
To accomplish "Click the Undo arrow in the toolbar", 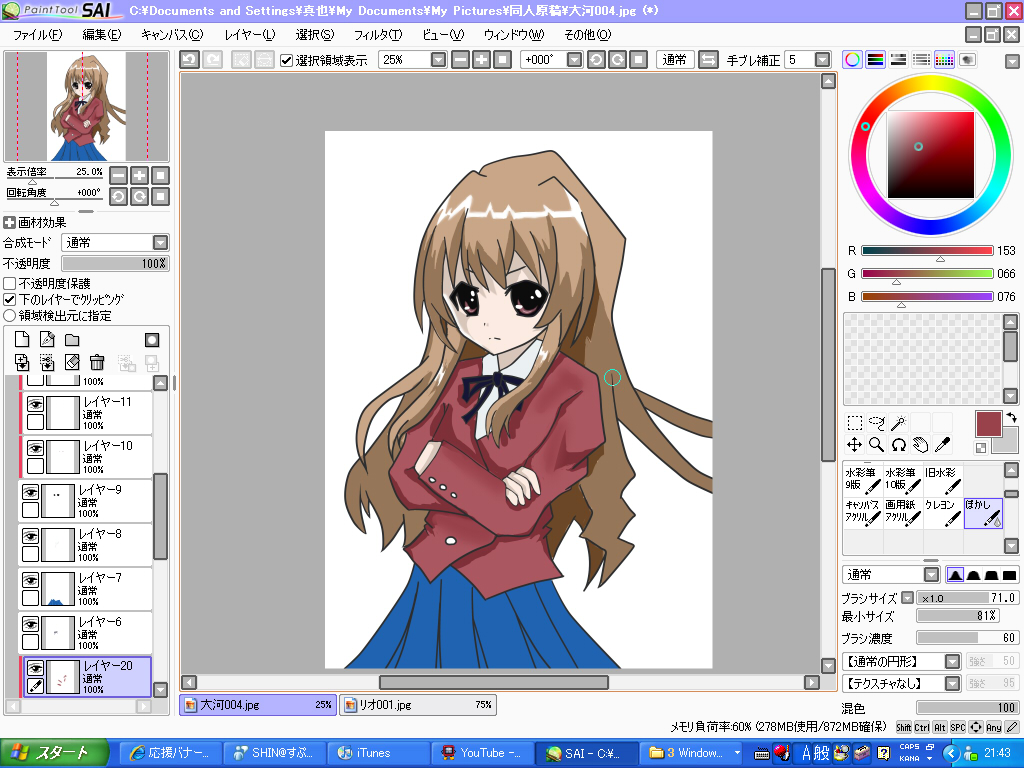I will [189, 60].
